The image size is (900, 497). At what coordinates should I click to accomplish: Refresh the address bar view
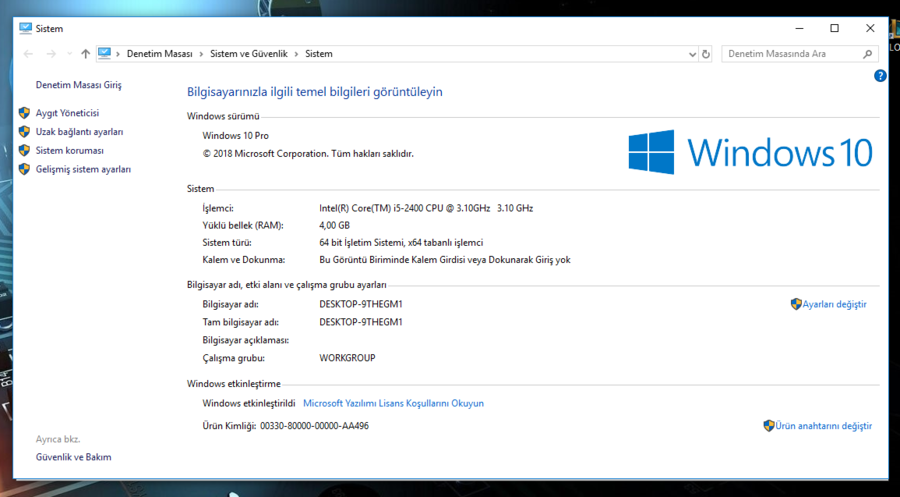click(706, 54)
